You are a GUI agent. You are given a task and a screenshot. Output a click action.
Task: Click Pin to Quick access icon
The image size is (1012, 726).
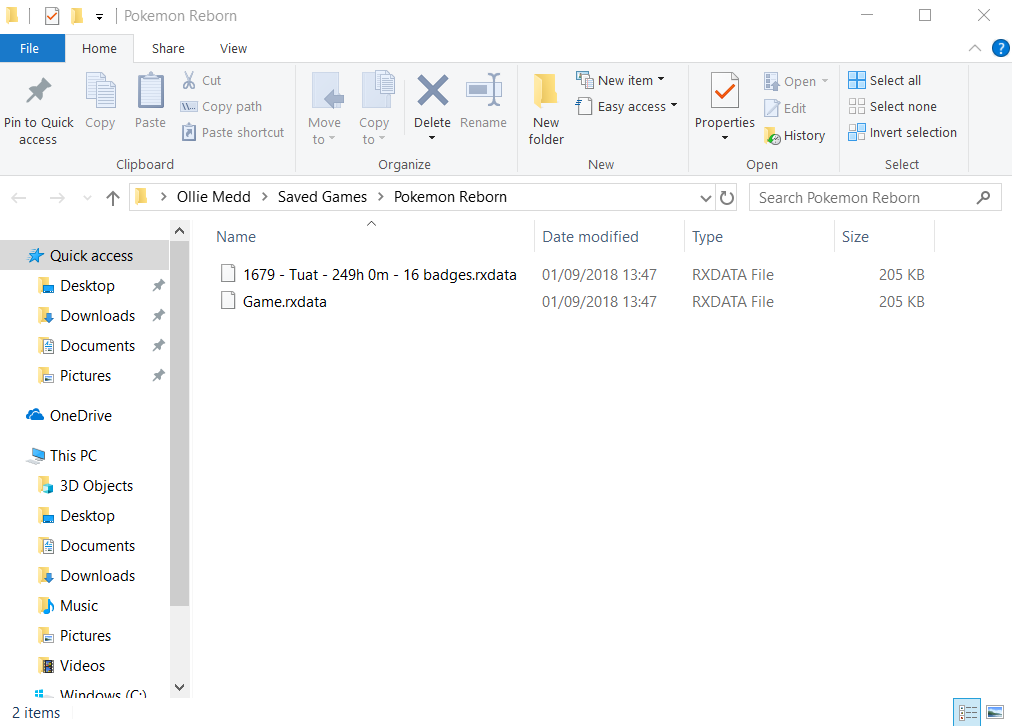pos(38,90)
